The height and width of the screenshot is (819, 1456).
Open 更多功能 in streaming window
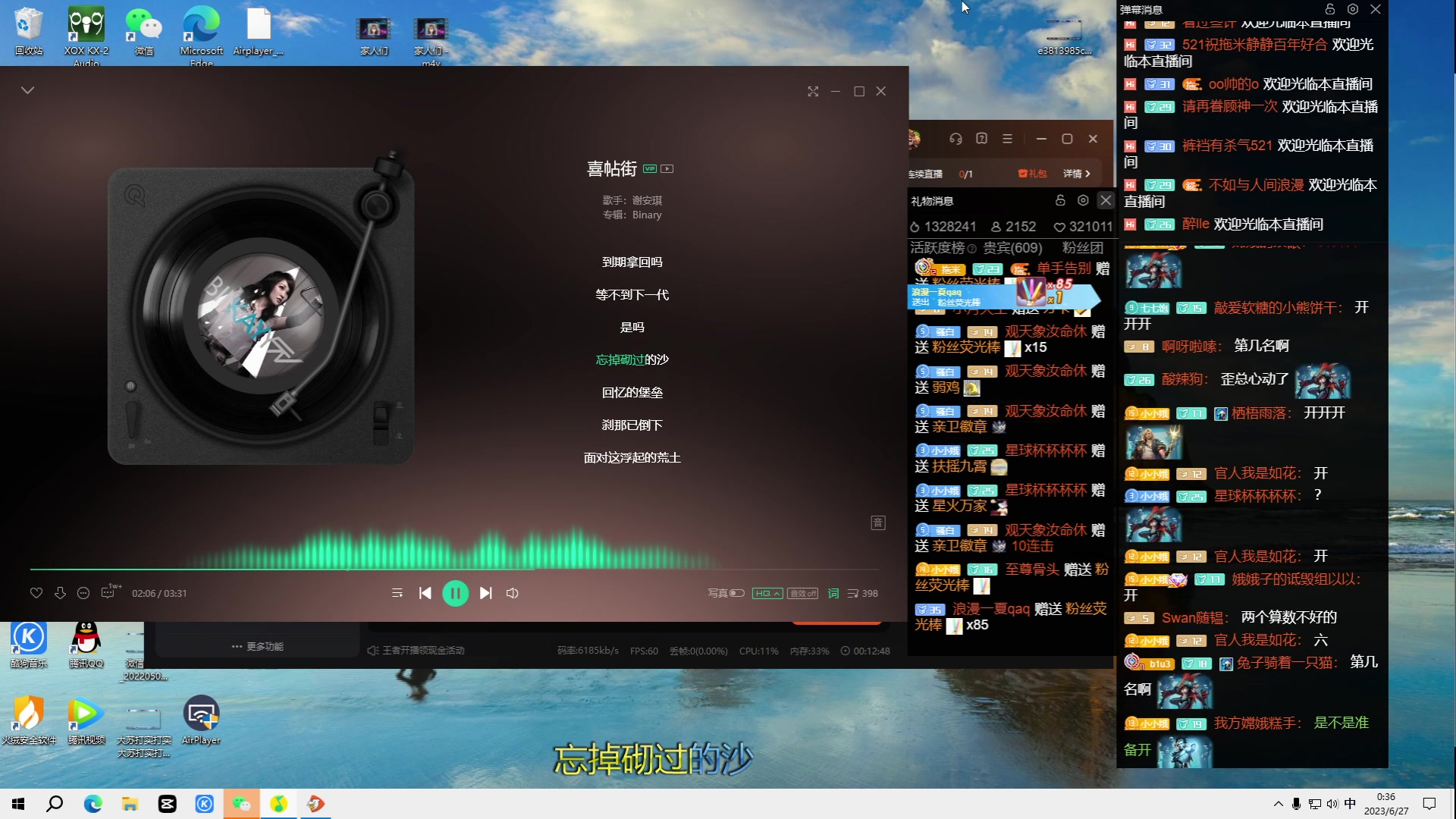258,646
